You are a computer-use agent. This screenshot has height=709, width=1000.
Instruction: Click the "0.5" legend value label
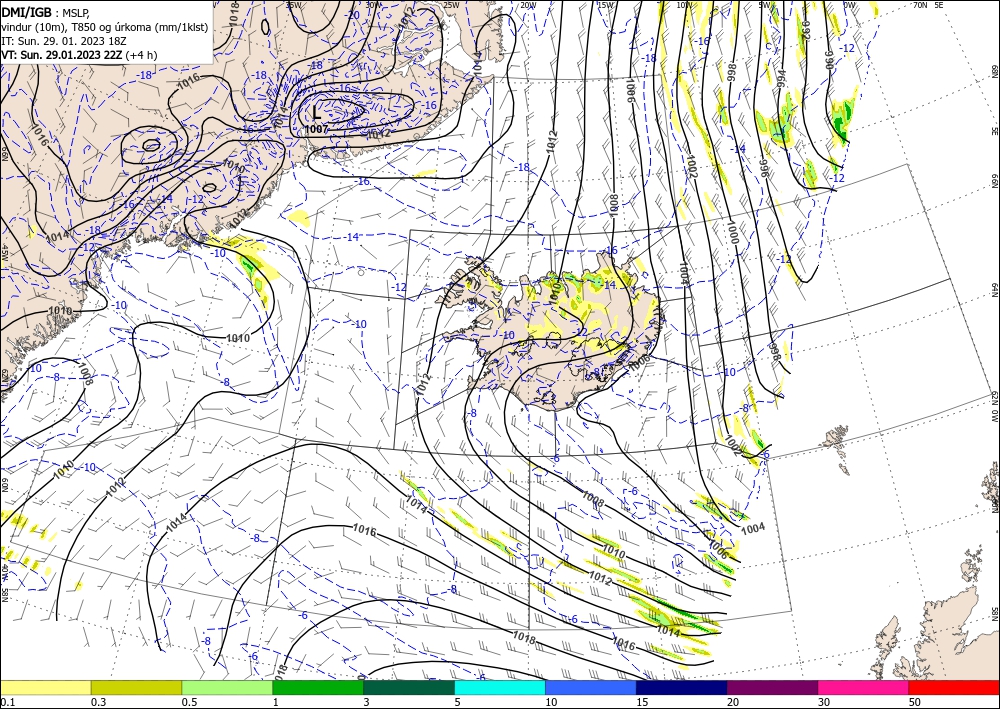(189, 702)
